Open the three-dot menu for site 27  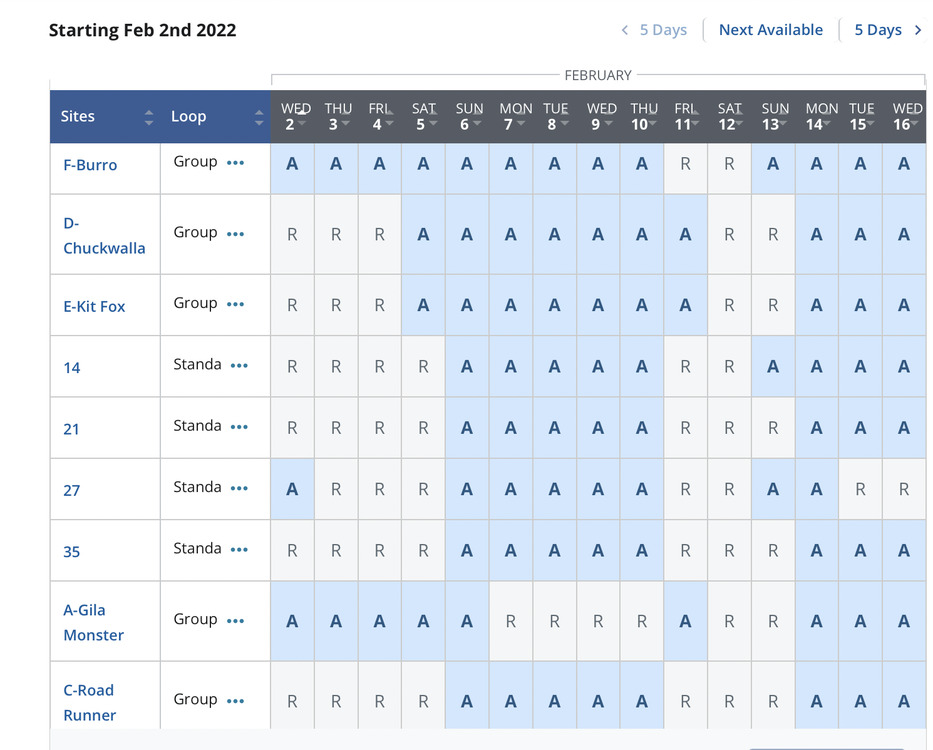(x=239, y=488)
